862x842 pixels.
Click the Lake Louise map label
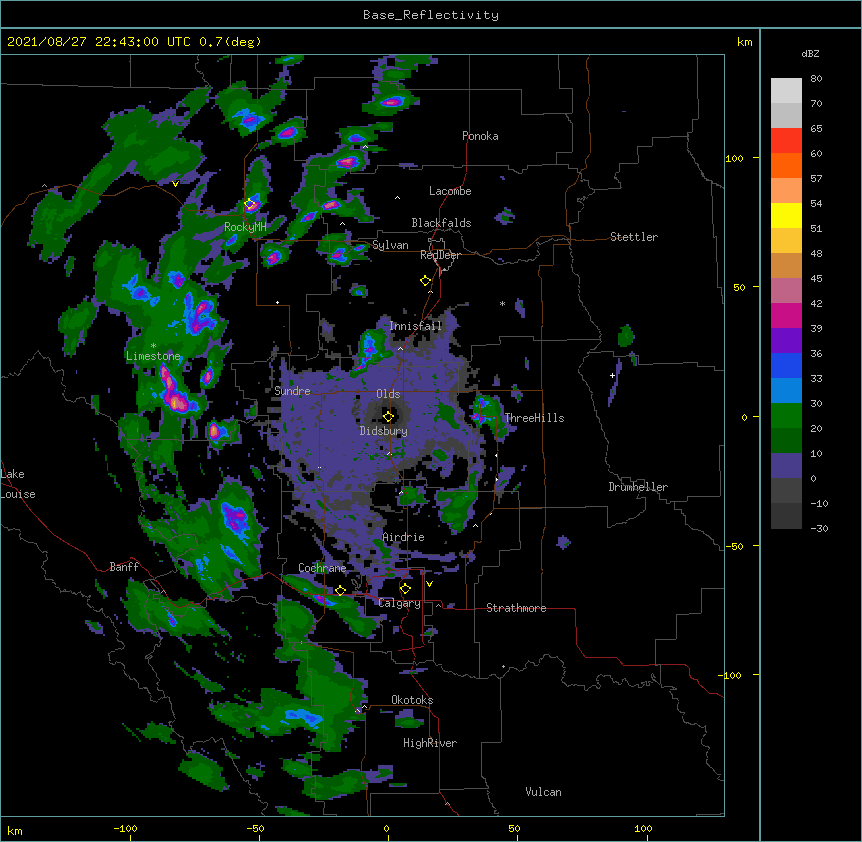point(18,484)
